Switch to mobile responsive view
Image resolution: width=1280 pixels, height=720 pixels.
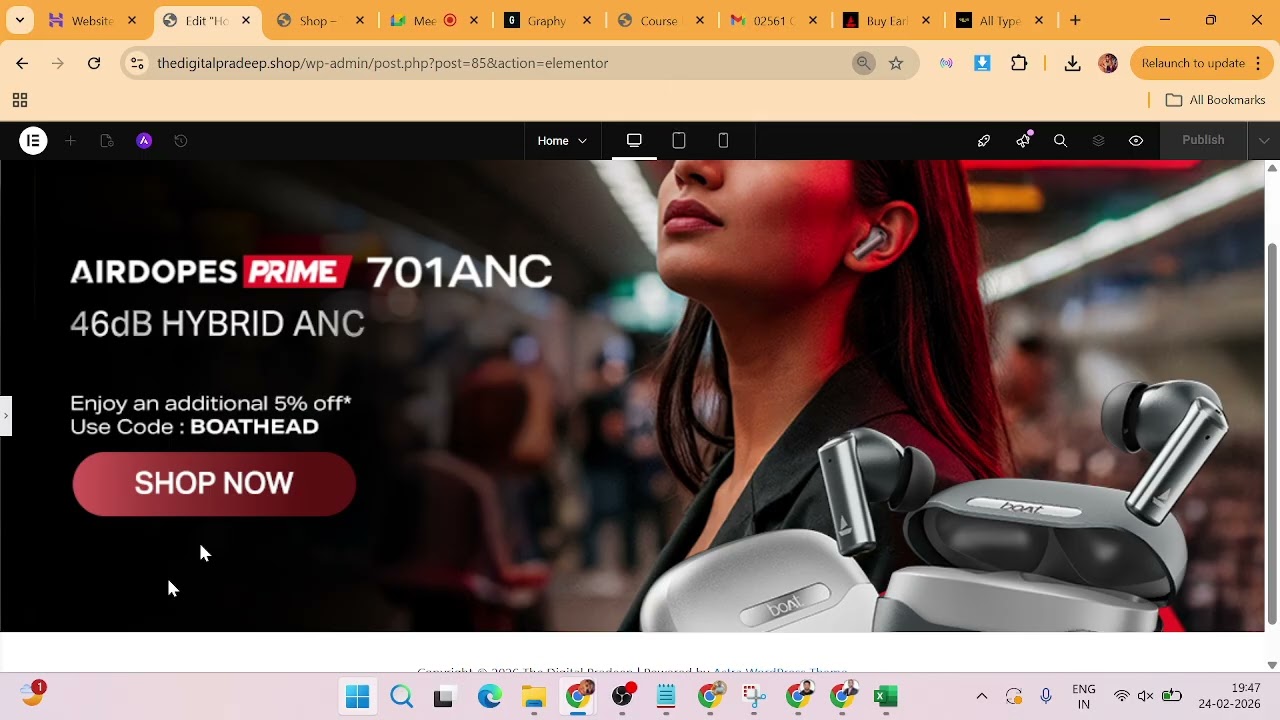point(724,140)
